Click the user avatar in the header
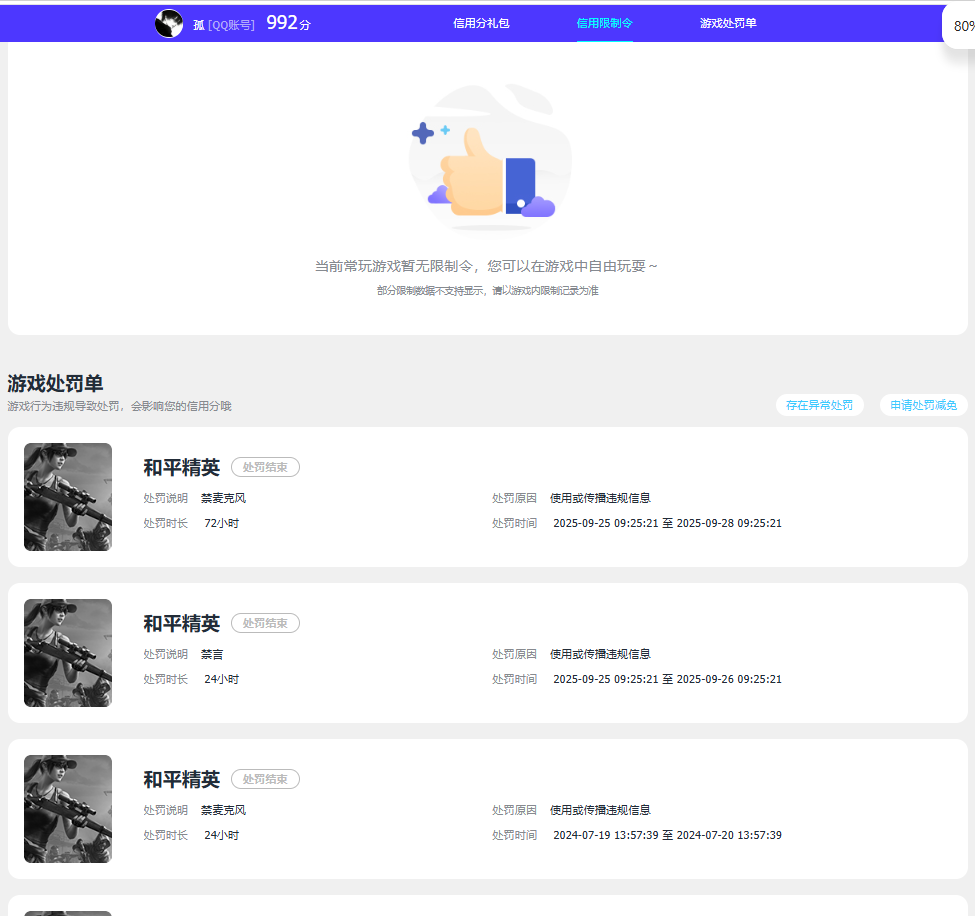The width and height of the screenshot is (975, 916). point(169,24)
